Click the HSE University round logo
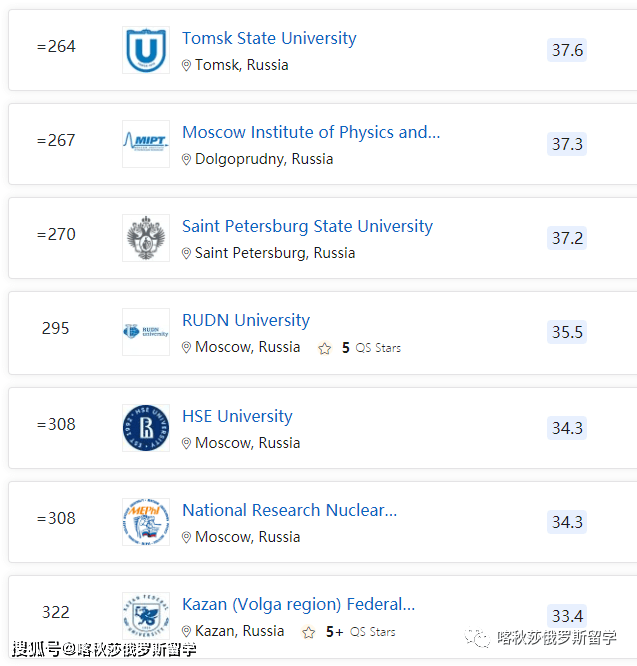Viewport: 637px width, 666px height. (x=146, y=428)
